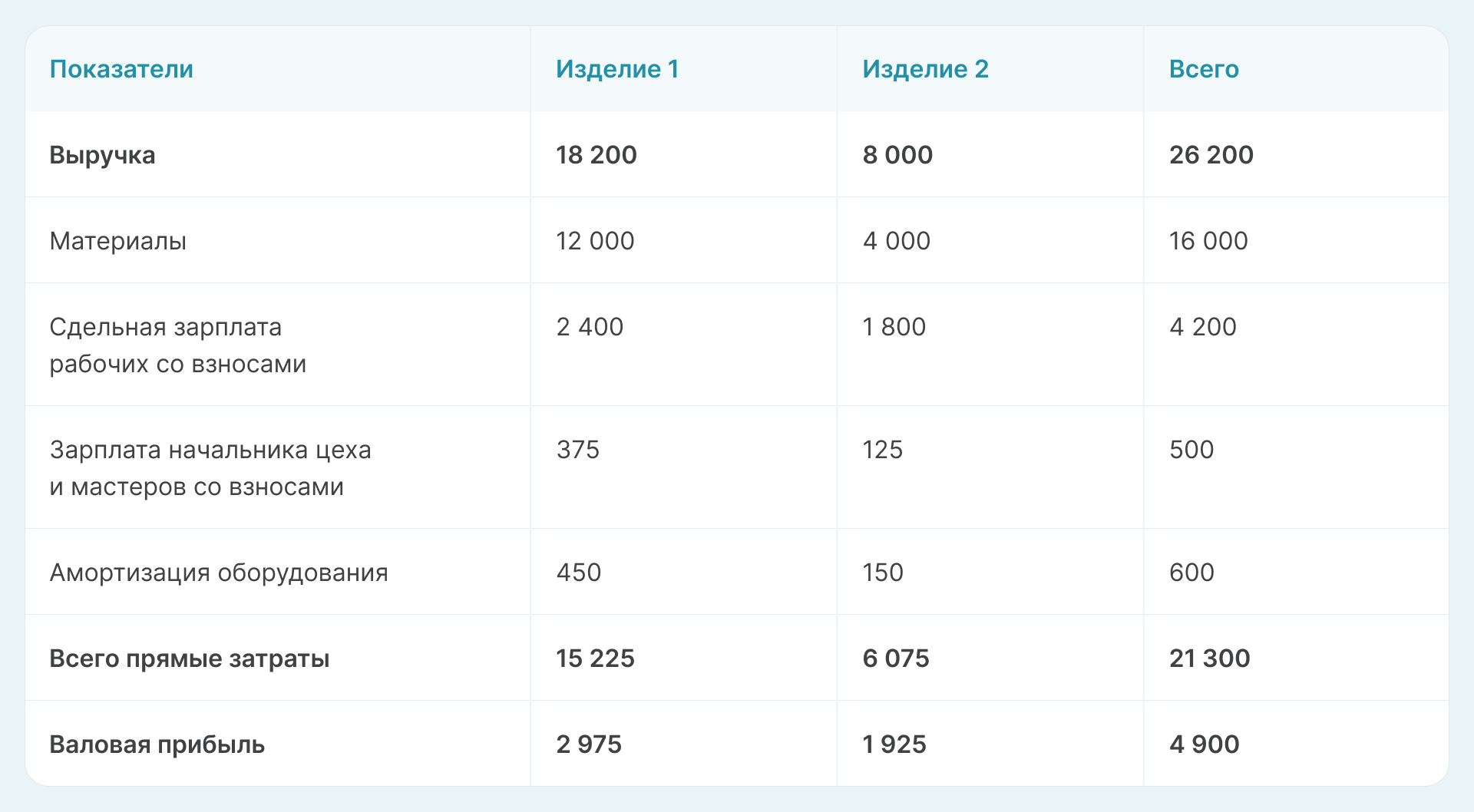
Task: Click the "Выручка" row label
Action: (x=102, y=155)
